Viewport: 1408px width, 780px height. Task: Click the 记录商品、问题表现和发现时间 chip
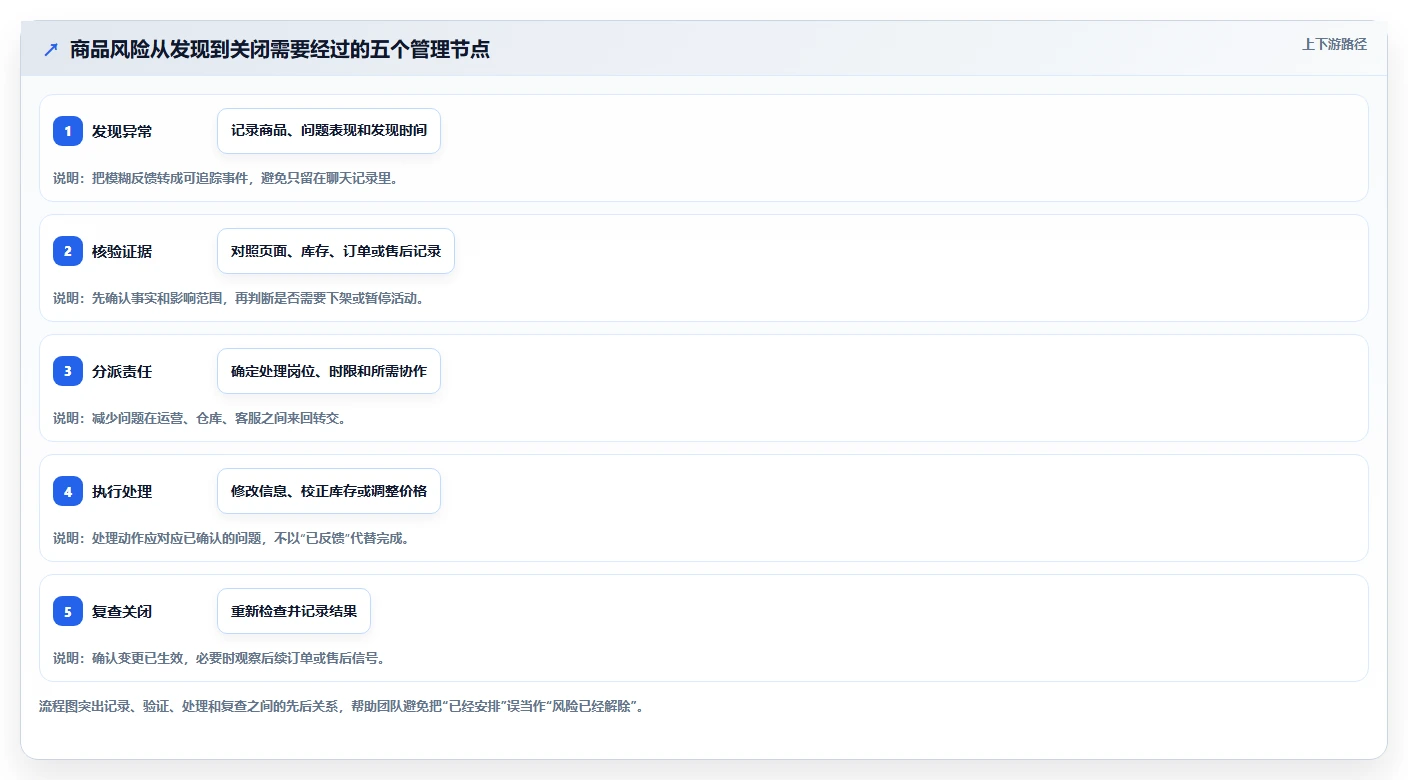tap(329, 131)
